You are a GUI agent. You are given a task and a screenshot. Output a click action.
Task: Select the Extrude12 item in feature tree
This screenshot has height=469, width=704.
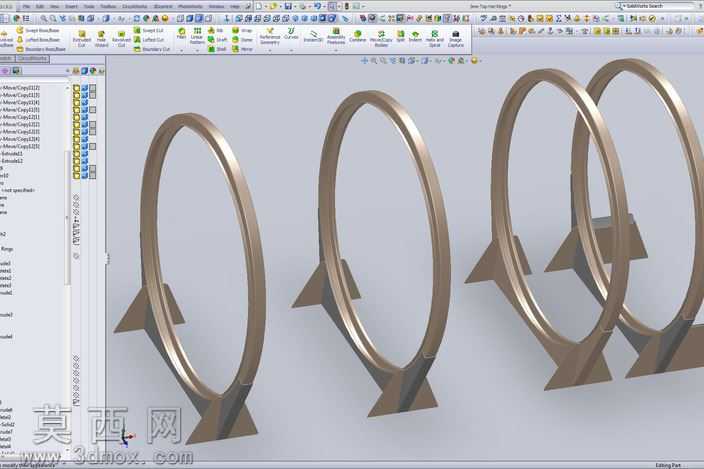point(12,161)
